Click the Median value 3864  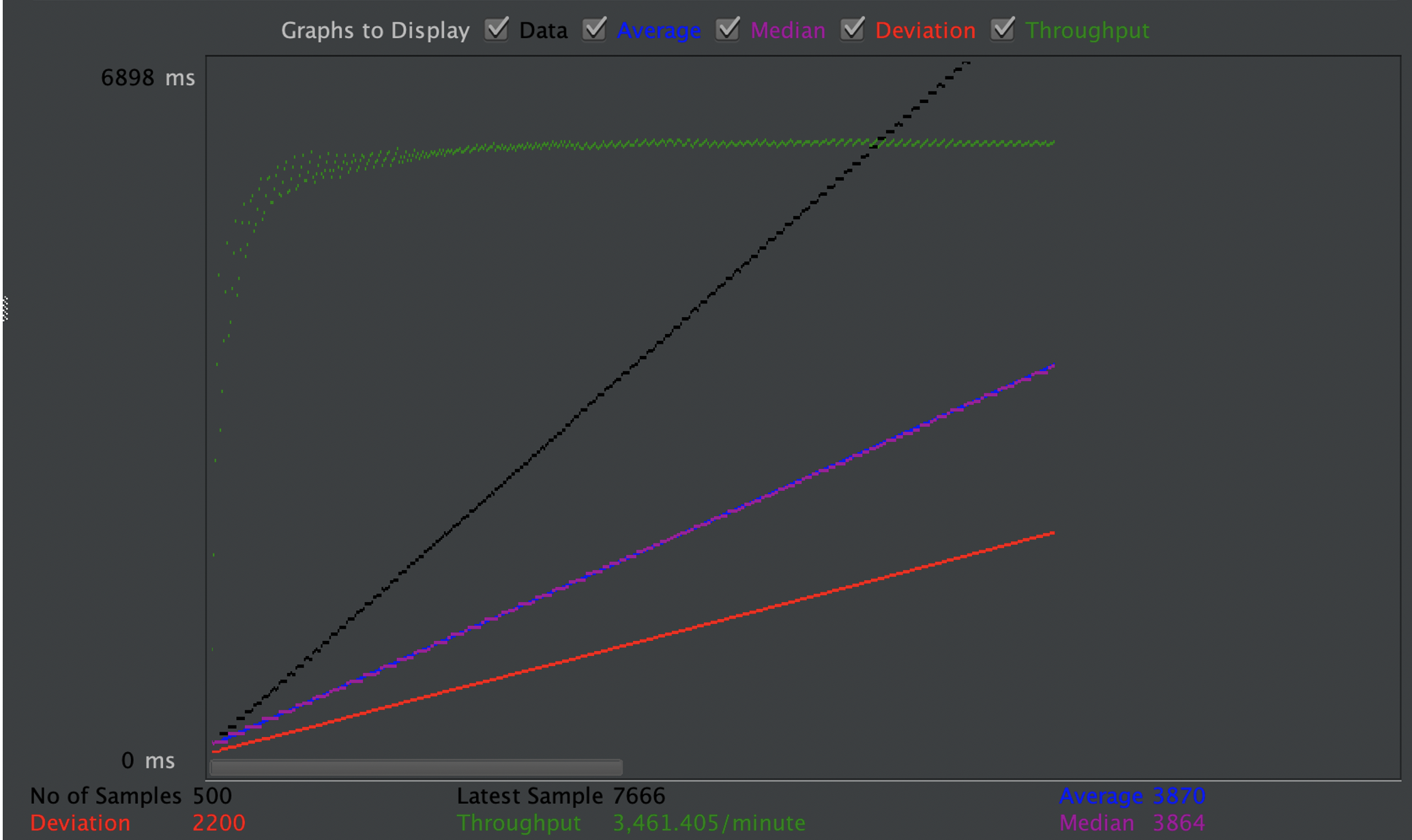[1179, 823]
